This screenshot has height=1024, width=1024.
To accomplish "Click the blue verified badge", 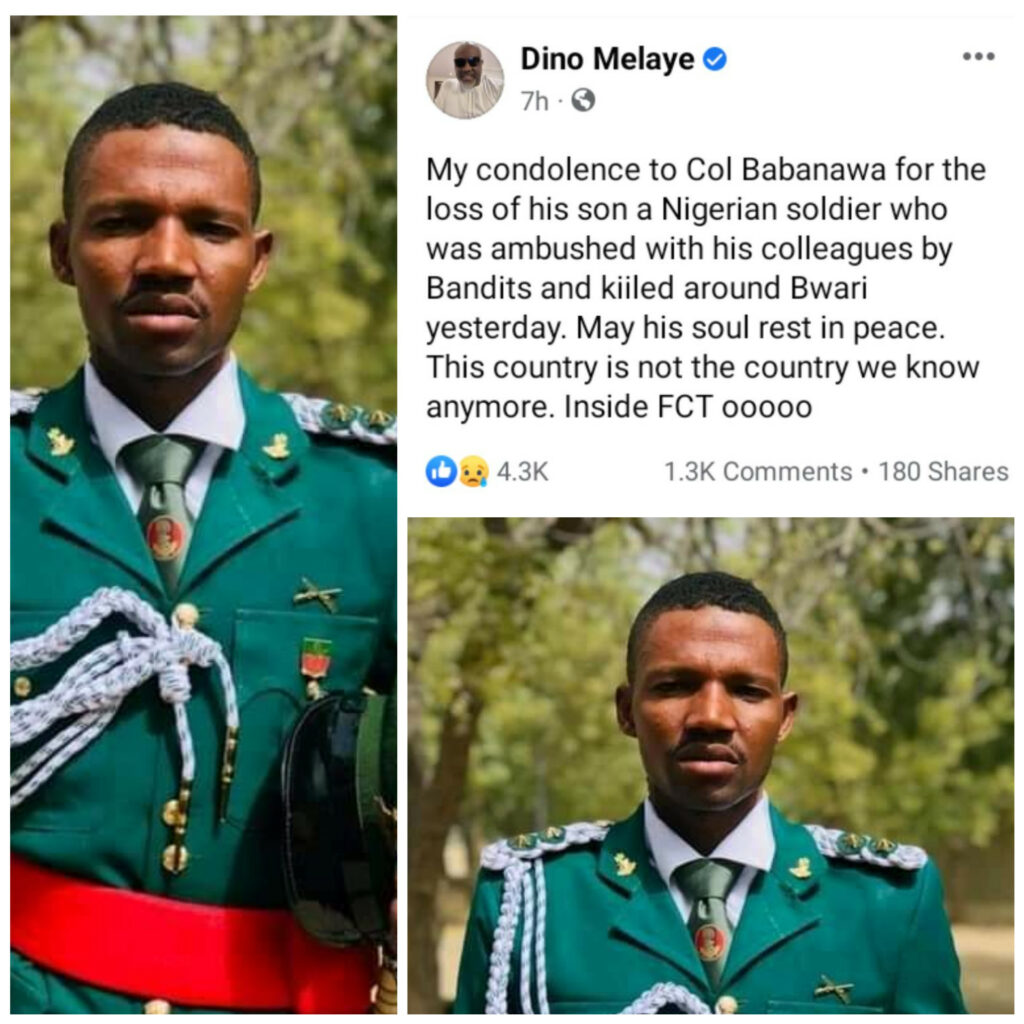I will [x=714, y=60].
